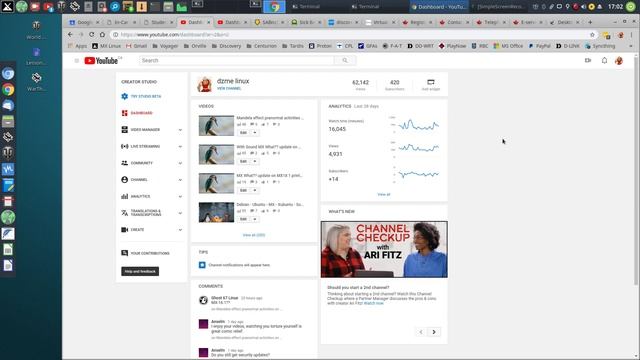This screenshot has width=640, height=360.
Task: Open the Discovery bookmark folder
Action: coord(227,46)
